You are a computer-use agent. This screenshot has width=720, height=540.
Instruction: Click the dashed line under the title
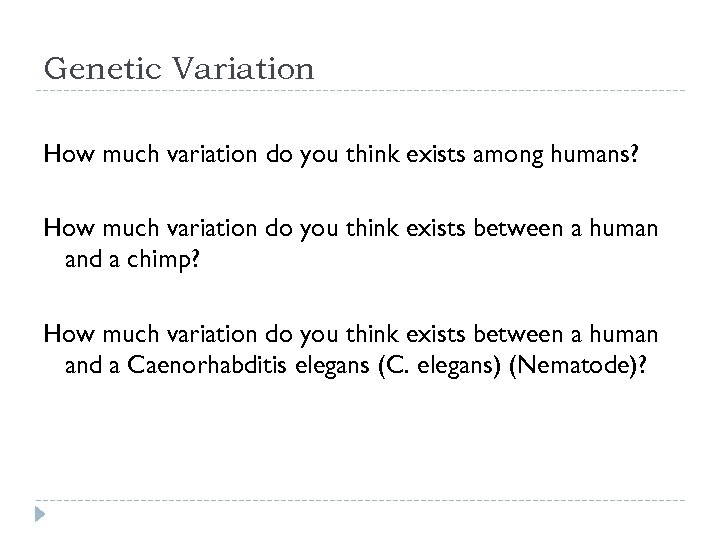(x=360, y=92)
